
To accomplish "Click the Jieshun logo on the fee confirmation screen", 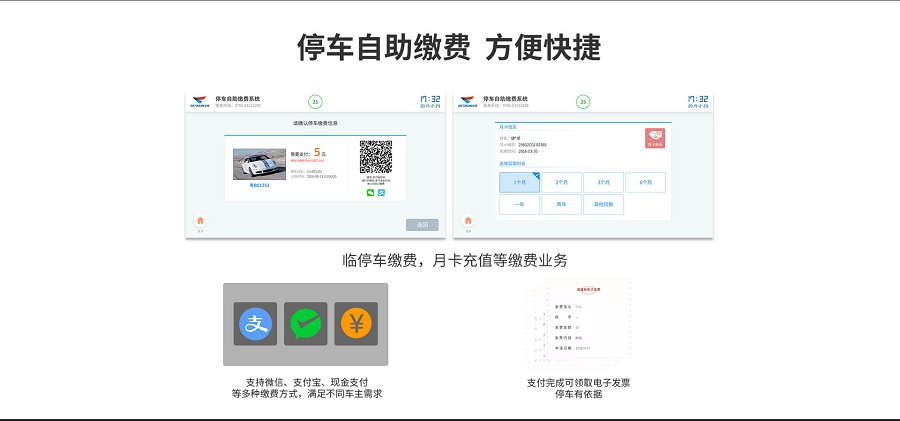I will [199, 102].
